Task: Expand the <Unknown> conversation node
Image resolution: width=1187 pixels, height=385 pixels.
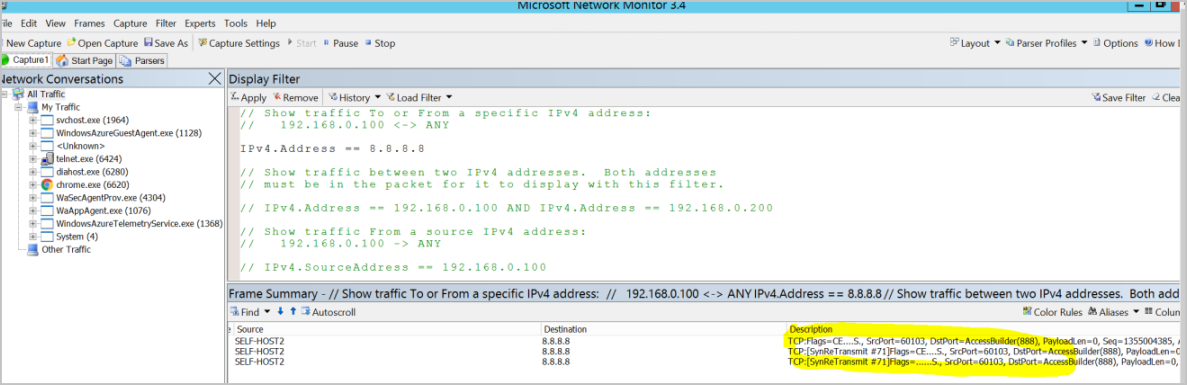Action: click(x=33, y=146)
